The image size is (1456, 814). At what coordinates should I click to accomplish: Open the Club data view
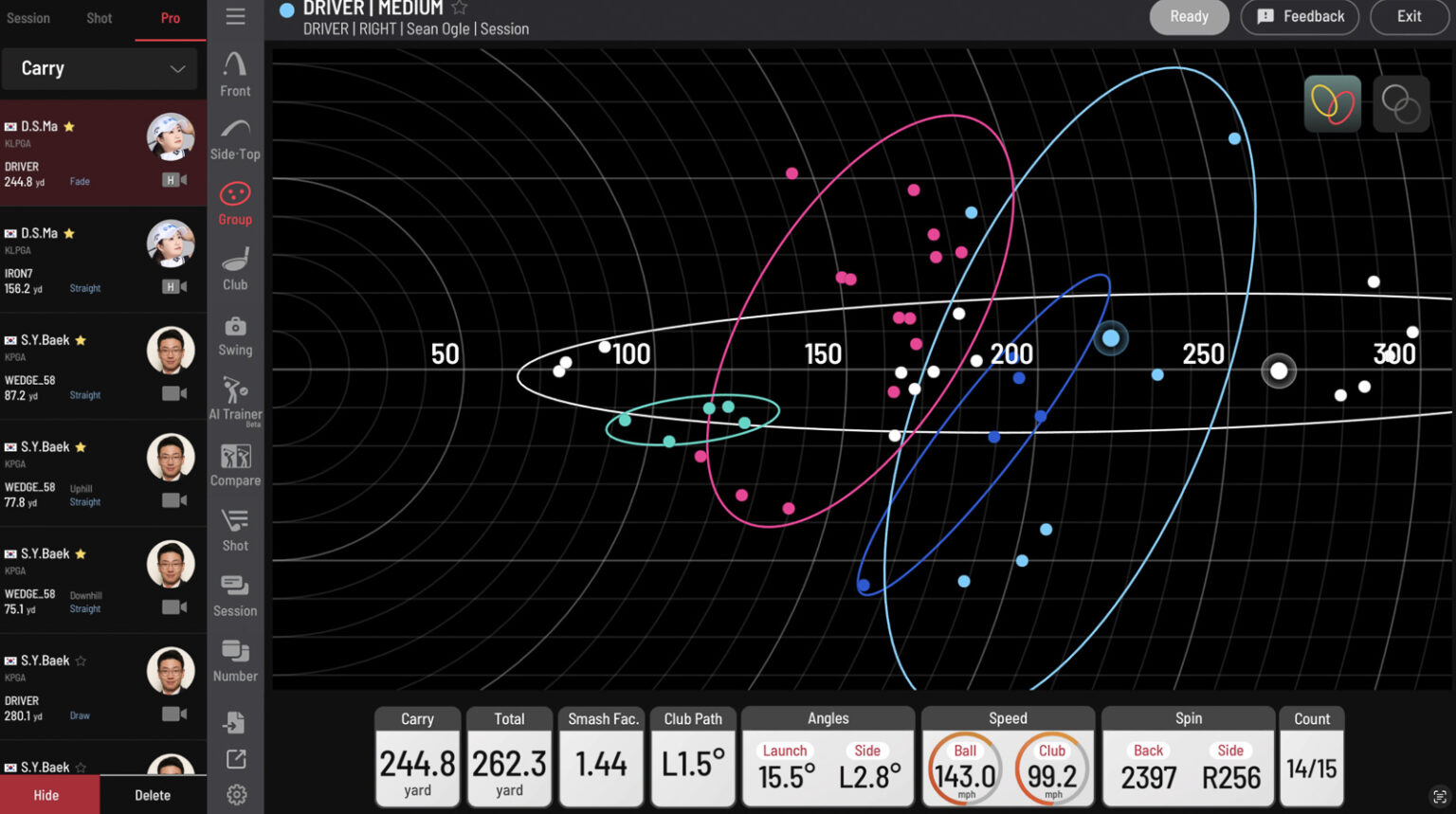235,269
